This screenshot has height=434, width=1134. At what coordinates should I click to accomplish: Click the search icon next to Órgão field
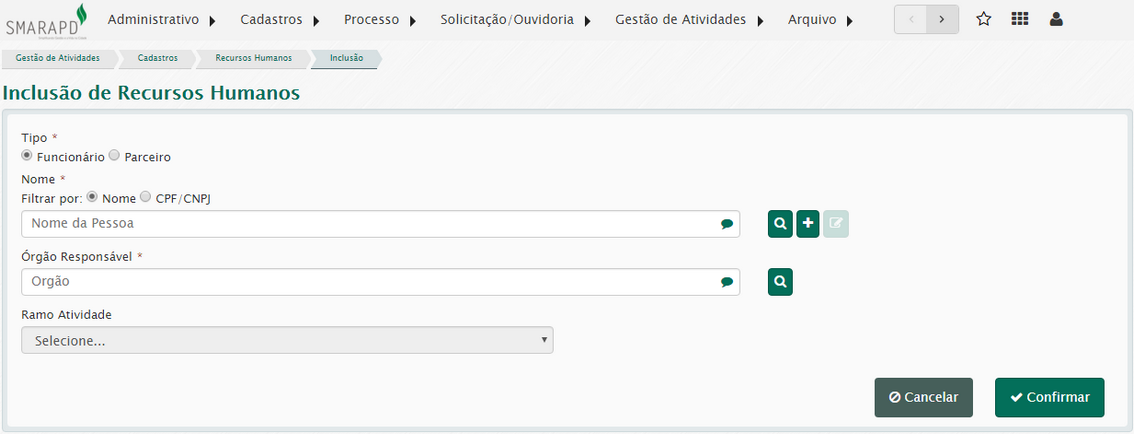pos(780,282)
